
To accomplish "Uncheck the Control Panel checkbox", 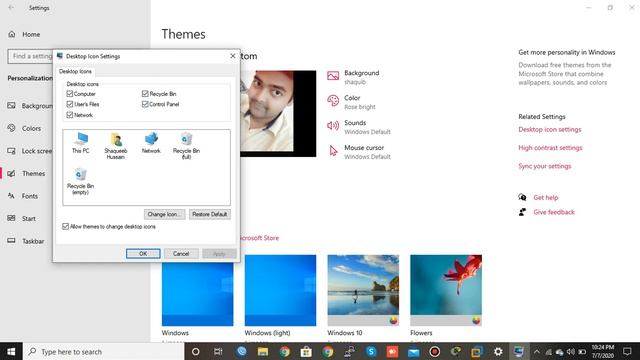I will (145, 104).
